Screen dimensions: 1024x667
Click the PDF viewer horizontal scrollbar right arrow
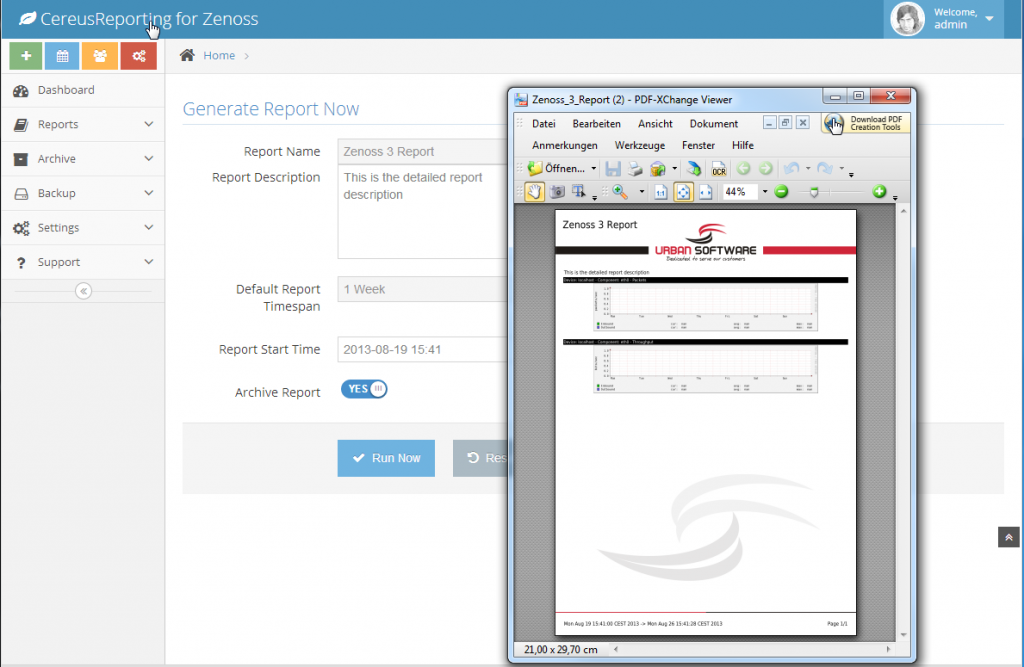(888, 649)
